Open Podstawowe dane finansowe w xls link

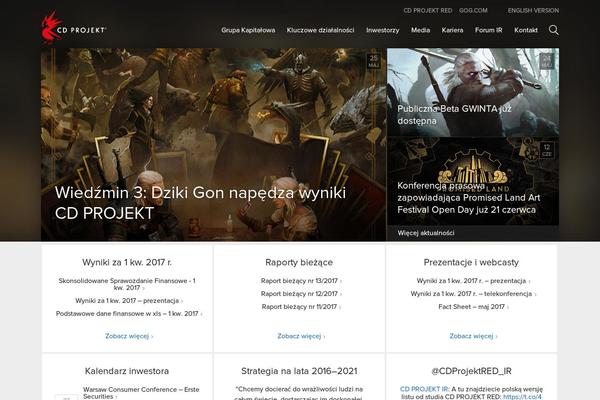pyautogui.click(x=129, y=314)
